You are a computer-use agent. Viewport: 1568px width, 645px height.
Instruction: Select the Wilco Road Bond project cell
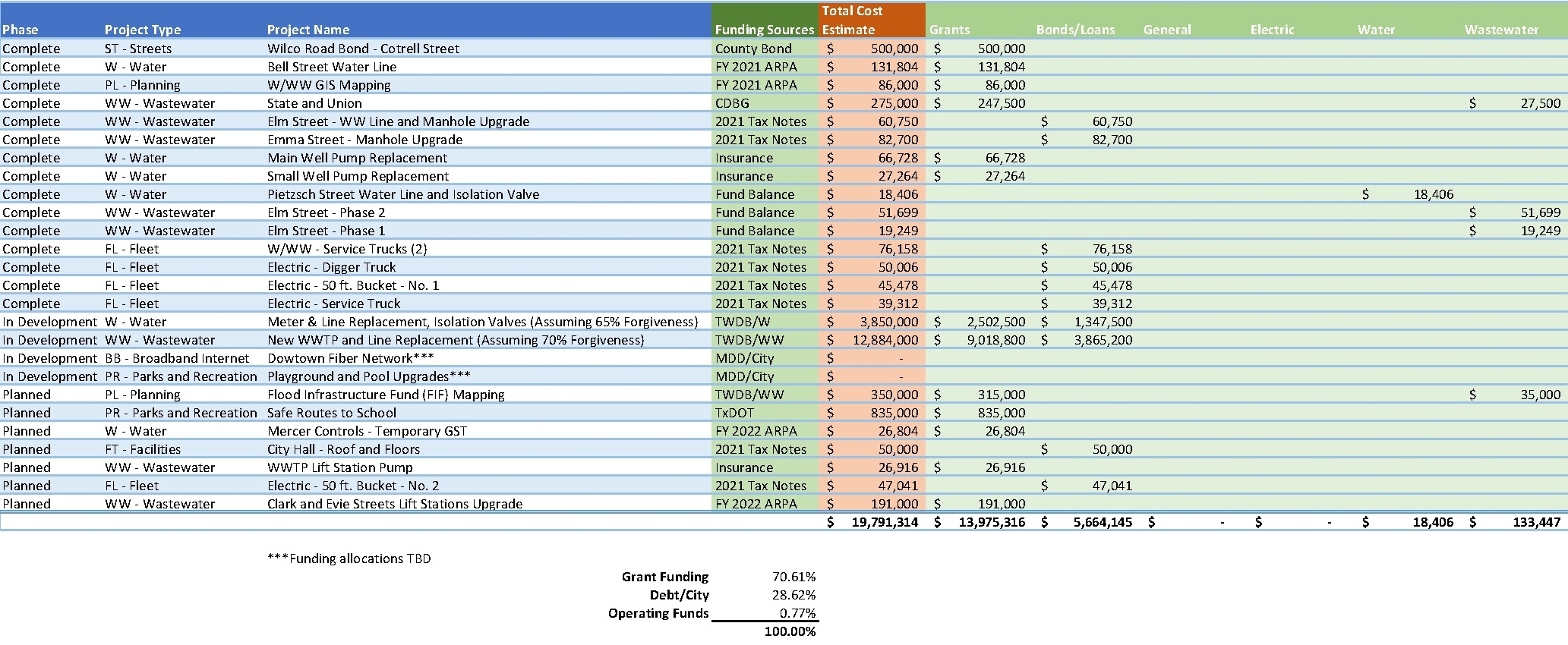click(x=363, y=49)
